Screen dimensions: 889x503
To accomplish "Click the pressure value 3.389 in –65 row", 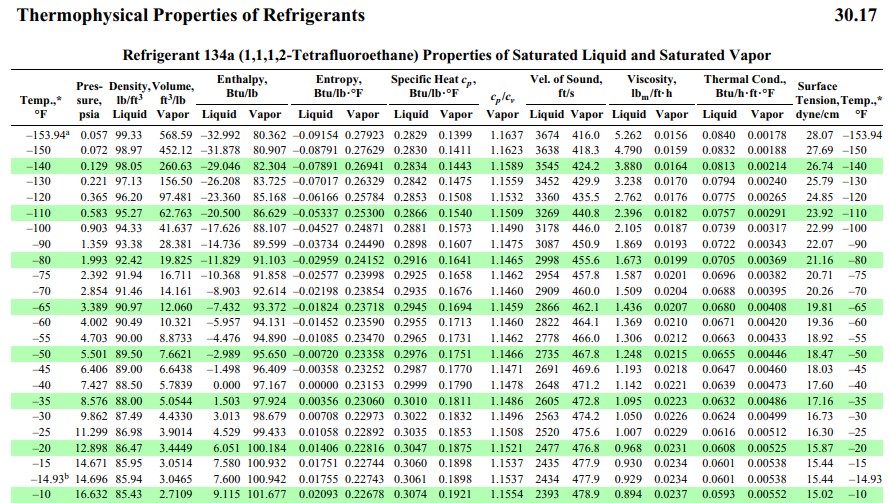I will 93,307.
